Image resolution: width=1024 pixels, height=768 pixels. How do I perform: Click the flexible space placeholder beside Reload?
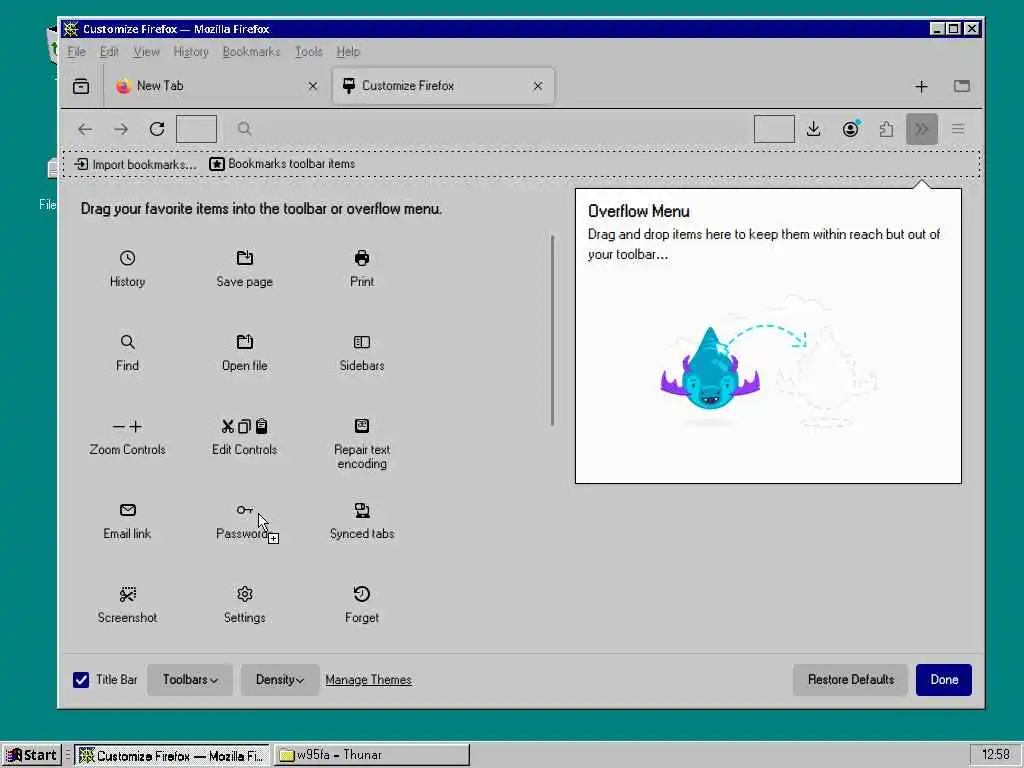coord(197,129)
